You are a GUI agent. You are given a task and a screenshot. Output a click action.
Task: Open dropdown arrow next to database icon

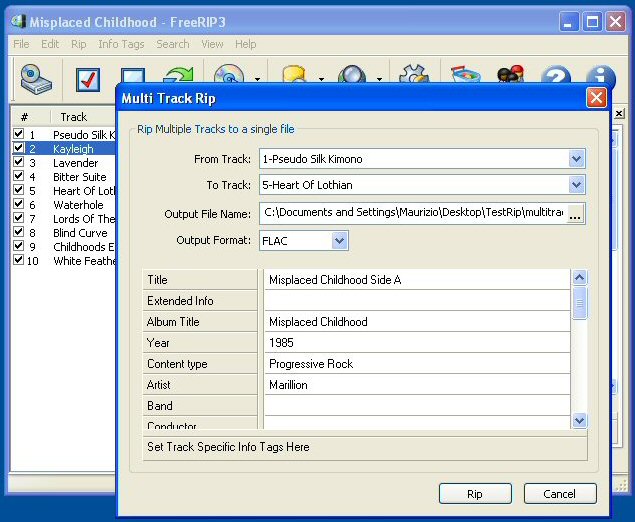(321, 79)
